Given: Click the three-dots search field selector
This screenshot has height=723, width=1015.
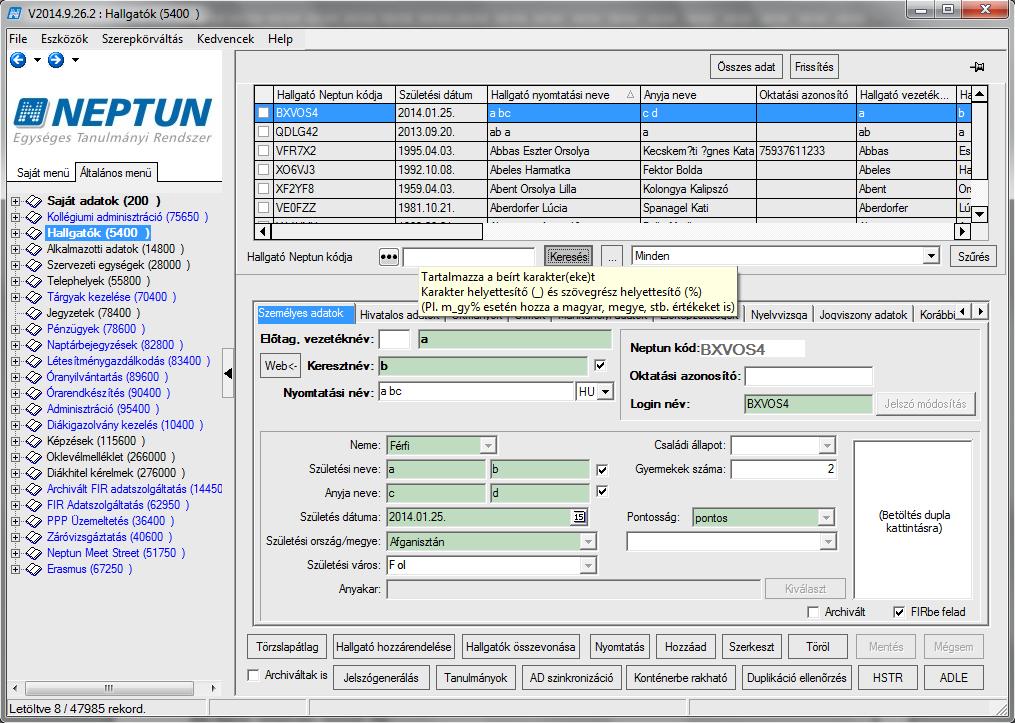Looking at the screenshot, I should 388,257.
